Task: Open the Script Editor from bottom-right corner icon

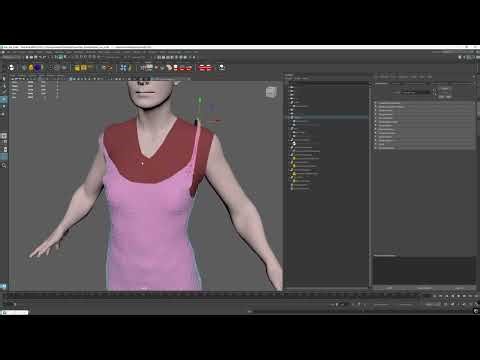Action: point(476,311)
